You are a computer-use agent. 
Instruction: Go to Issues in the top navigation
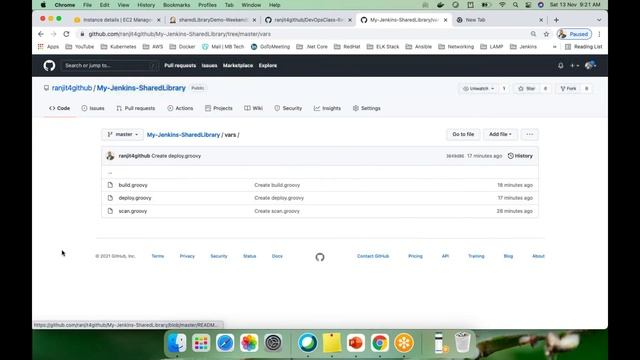209,65
